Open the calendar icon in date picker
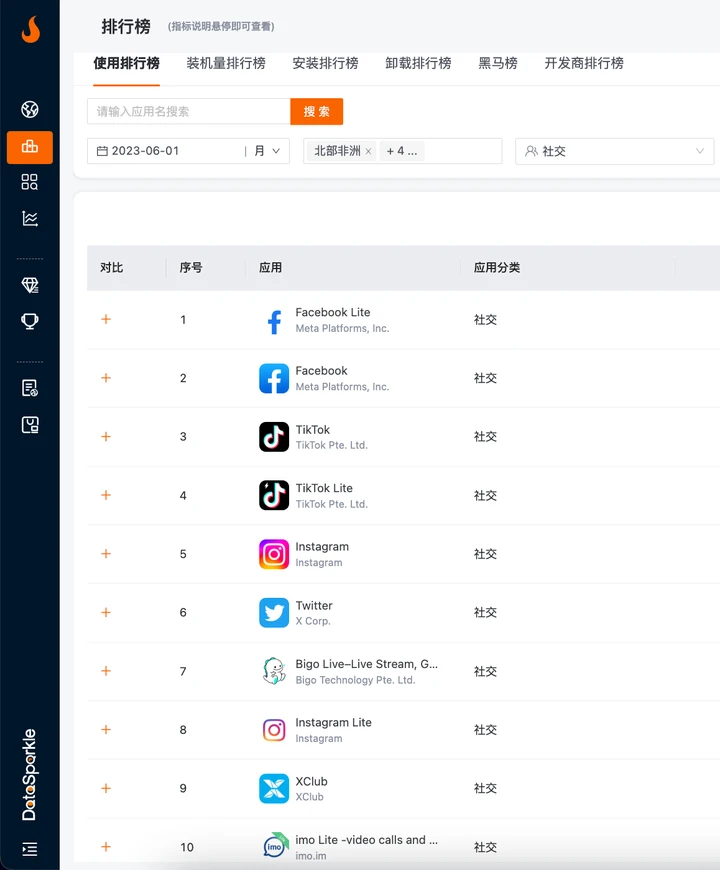720x870 pixels. [102, 151]
